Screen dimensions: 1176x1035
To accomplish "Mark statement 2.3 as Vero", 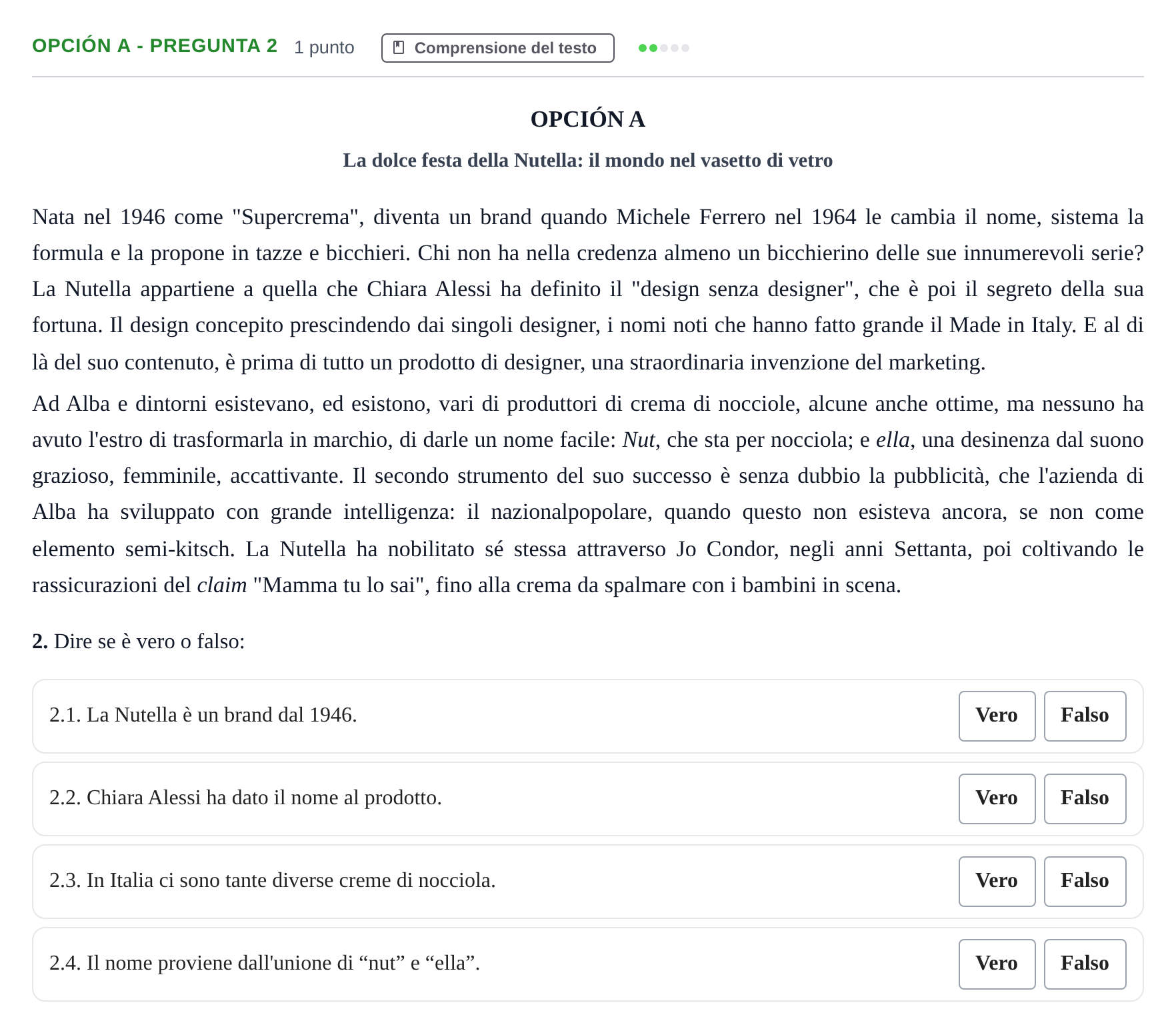I will (x=997, y=881).
